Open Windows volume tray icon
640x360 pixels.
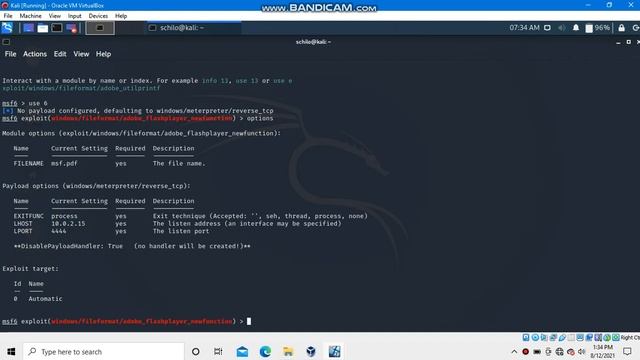click(582, 351)
